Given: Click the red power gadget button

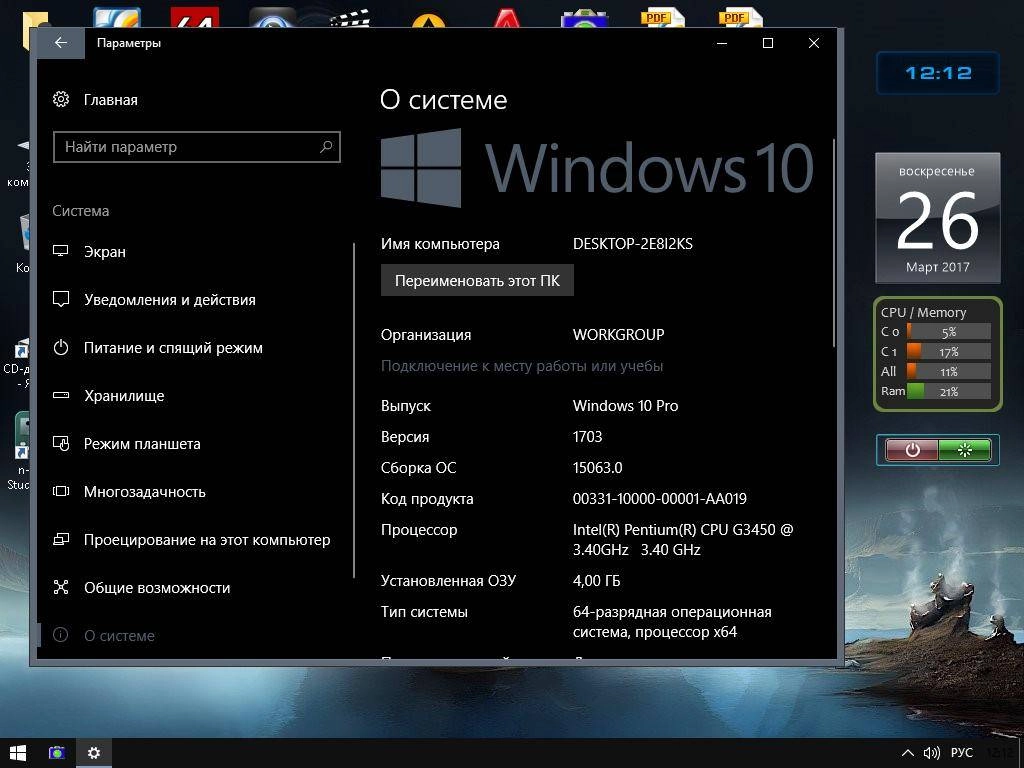Looking at the screenshot, I should coord(912,450).
